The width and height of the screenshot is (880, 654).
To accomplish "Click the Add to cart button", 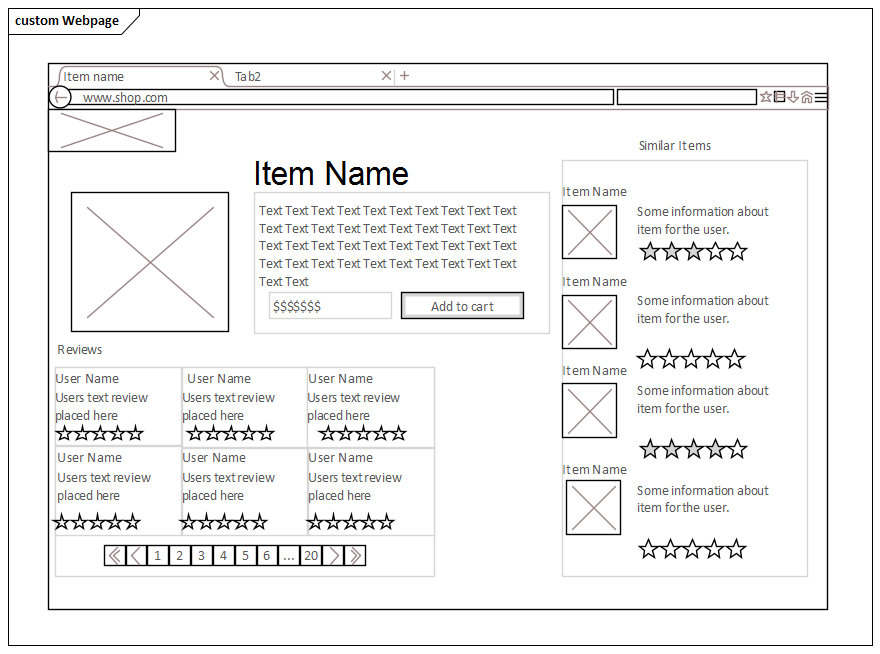I will [462, 305].
